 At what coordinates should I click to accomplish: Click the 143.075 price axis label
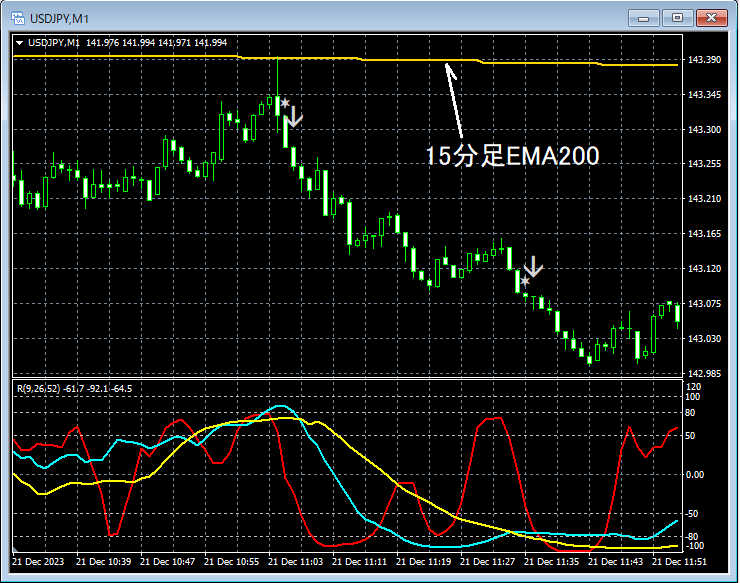click(704, 304)
